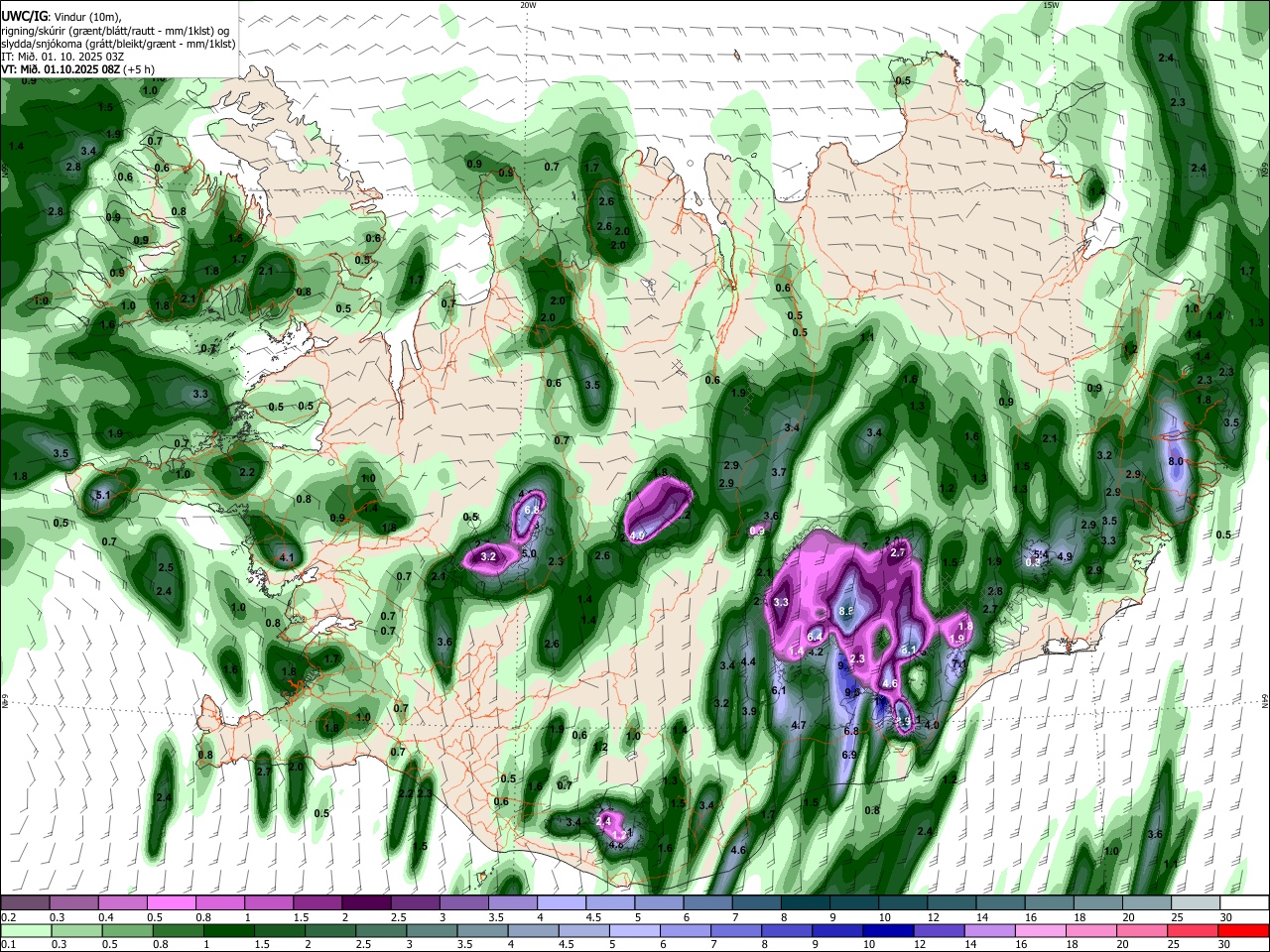Click the bright pink swatch above 0.5 in top legend

coord(171,902)
